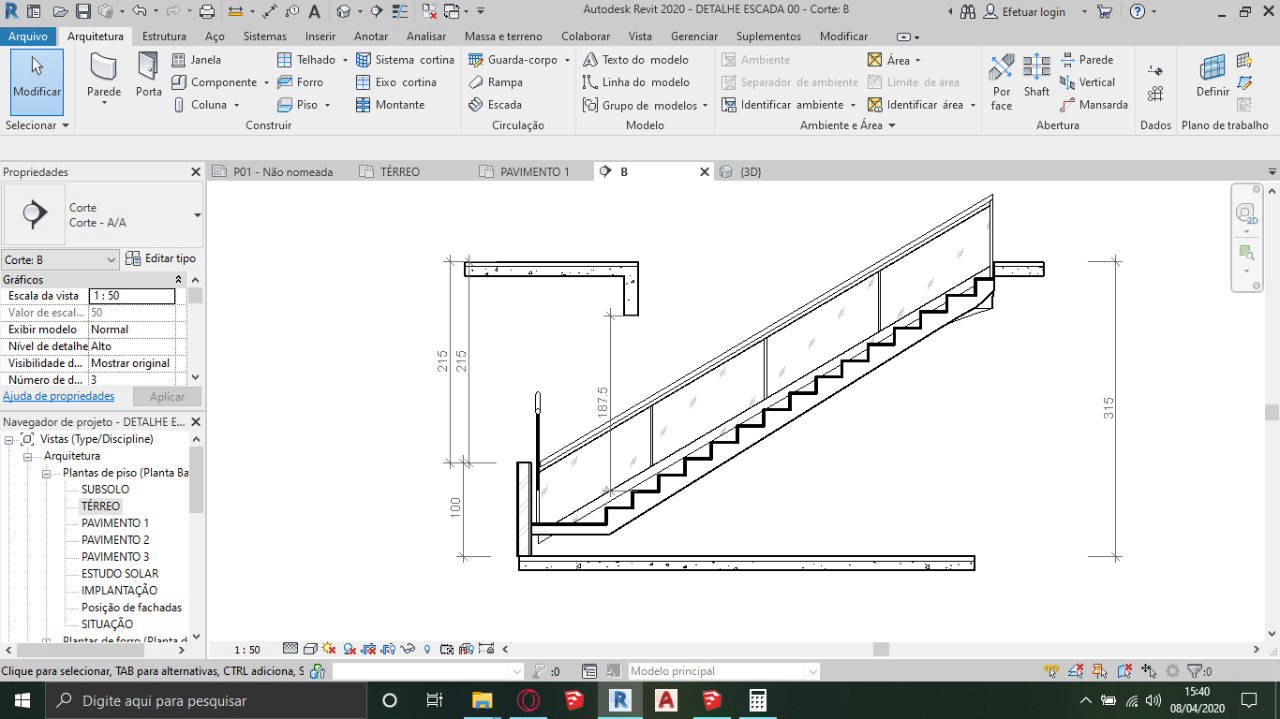Click the Mansarda dormer tool
Viewport: 1280px width, 719px height.
click(1095, 104)
